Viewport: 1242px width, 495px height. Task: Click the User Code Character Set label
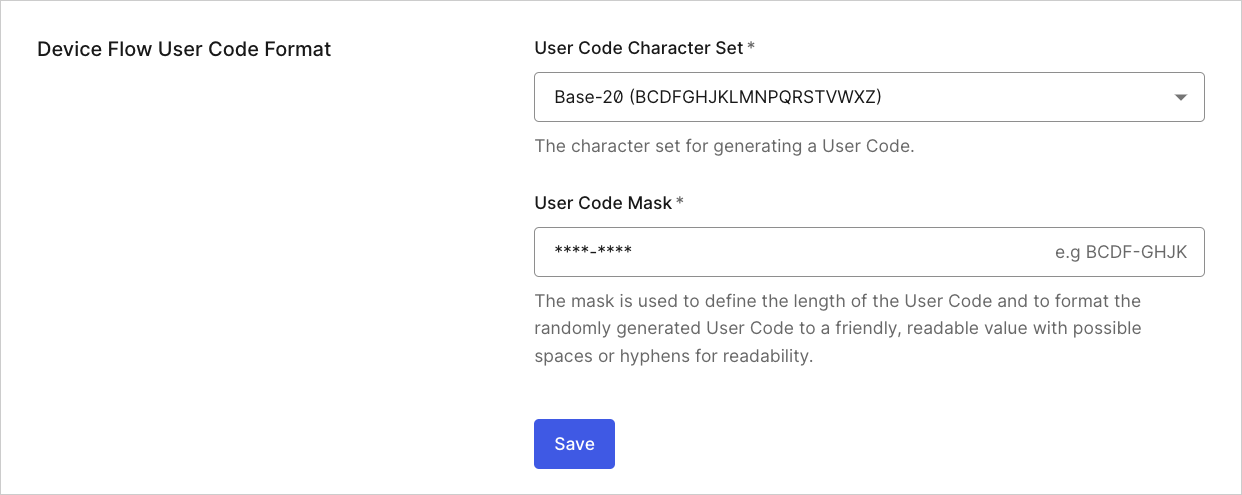click(x=639, y=47)
